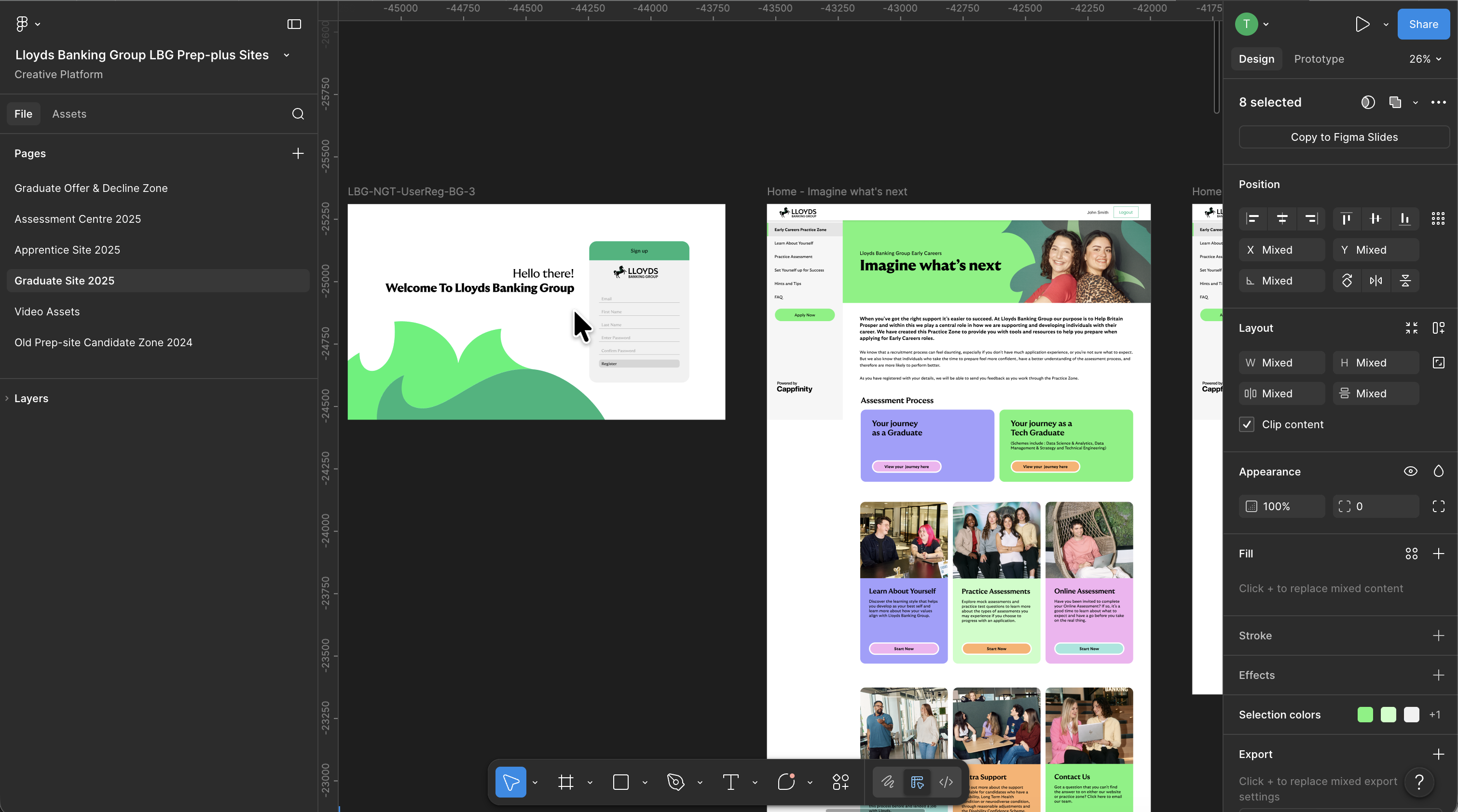Add a Stroke with plus button
Image resolution: width=1458 pixels, height=812 pixels.
pos(1438,636)
